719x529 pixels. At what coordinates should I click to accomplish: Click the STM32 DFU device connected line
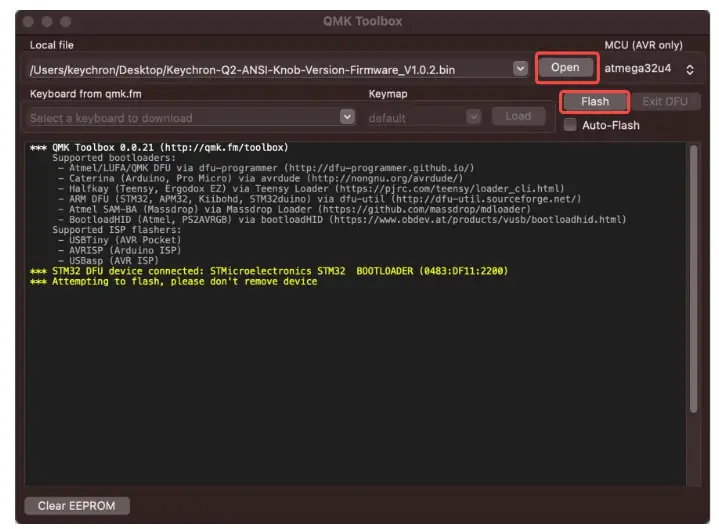click(269, 271)
